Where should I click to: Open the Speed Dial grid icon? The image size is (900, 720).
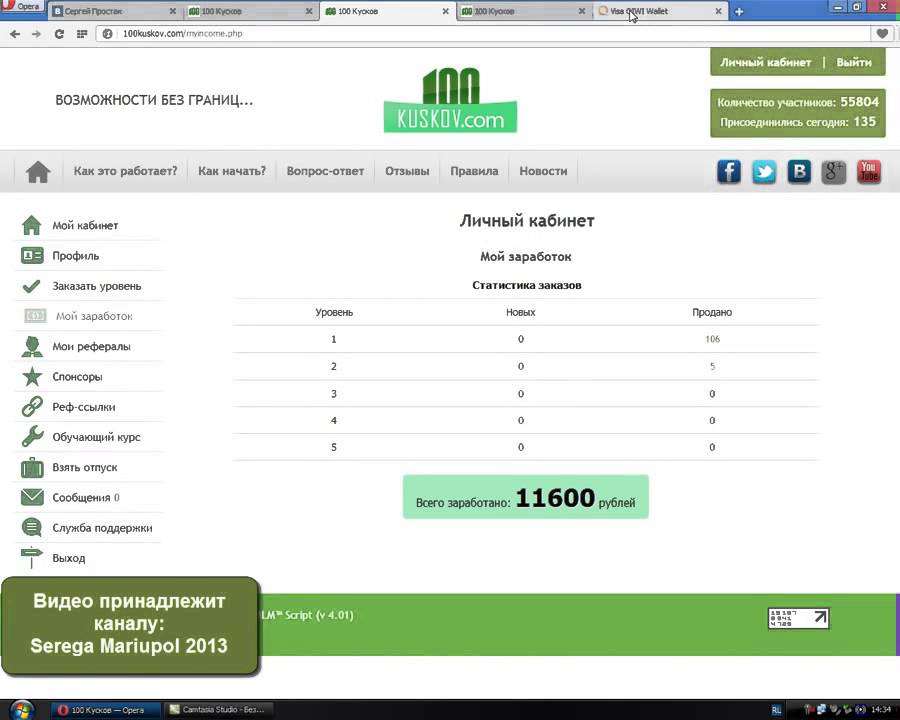pyautogui.click(x=82, y=34)
